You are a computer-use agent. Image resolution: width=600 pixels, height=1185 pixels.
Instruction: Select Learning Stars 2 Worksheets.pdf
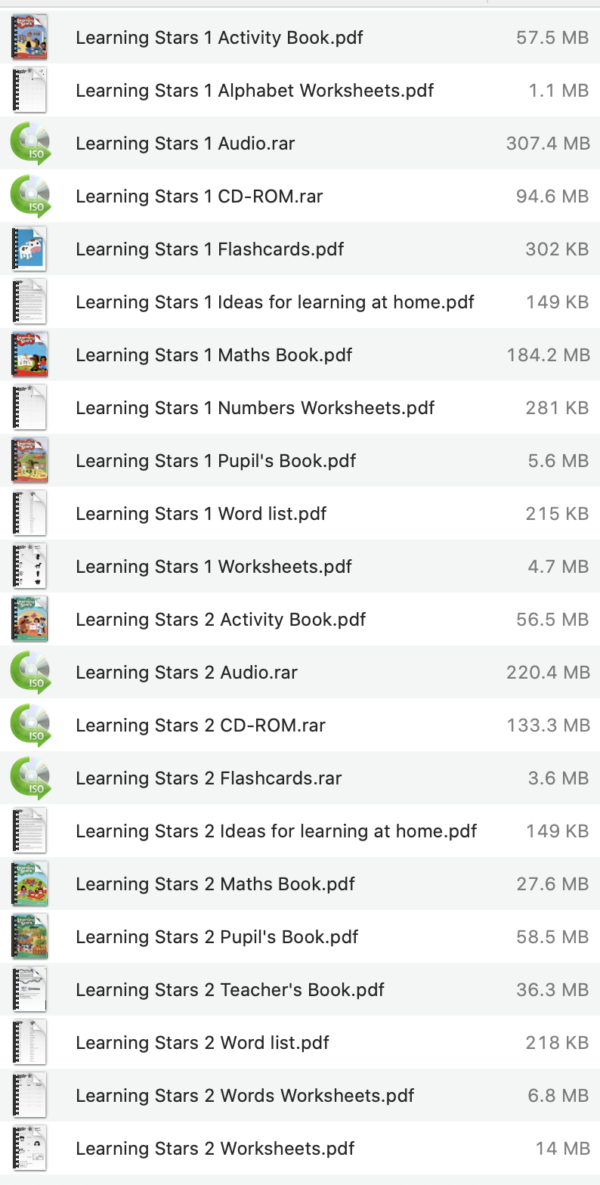pyautogui.click(x=210, y=1149)
